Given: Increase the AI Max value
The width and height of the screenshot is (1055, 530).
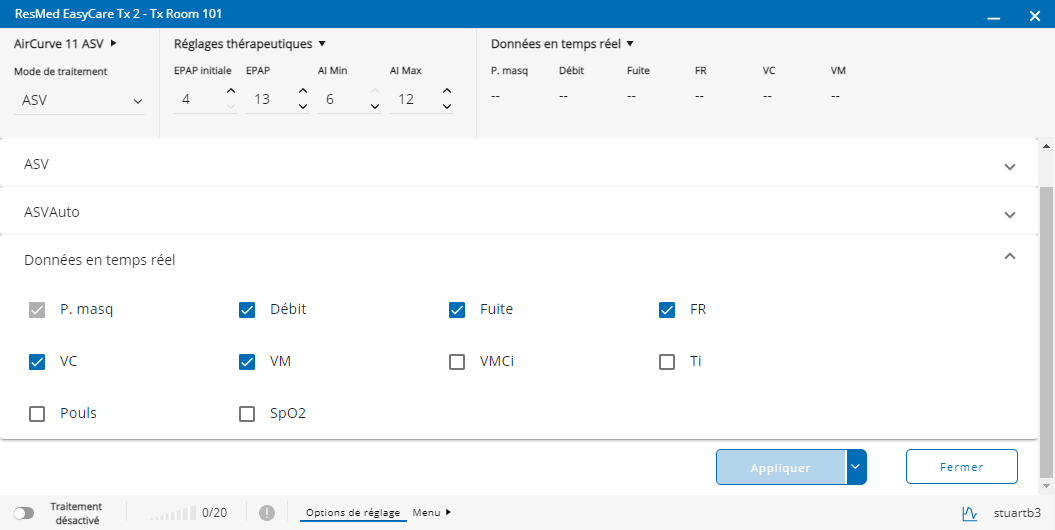Looking at the screenshot, I should 447,91.
